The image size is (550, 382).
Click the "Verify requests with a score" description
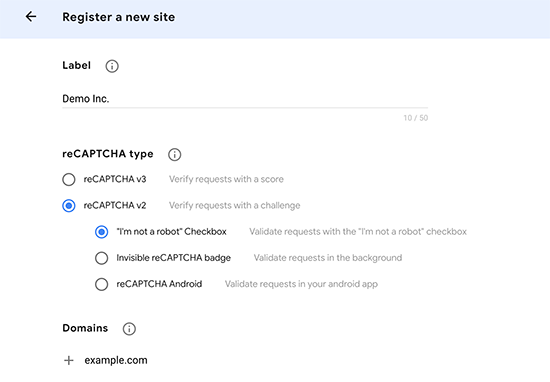click(226, 179)
